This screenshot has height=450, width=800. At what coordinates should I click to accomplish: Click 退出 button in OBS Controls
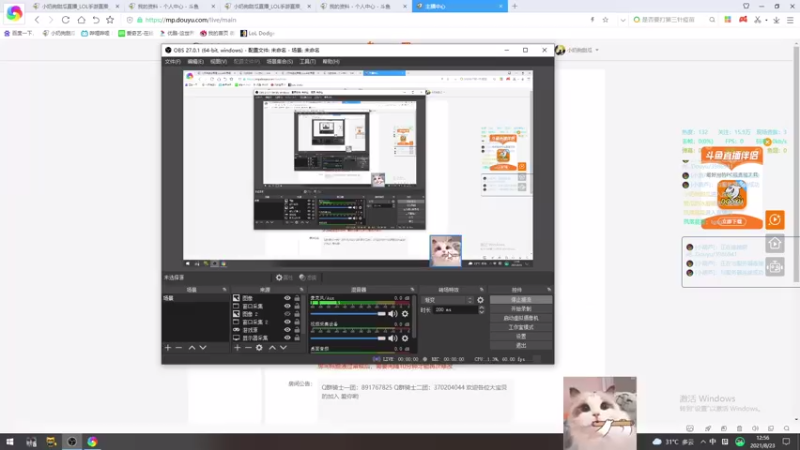[521, 346]
